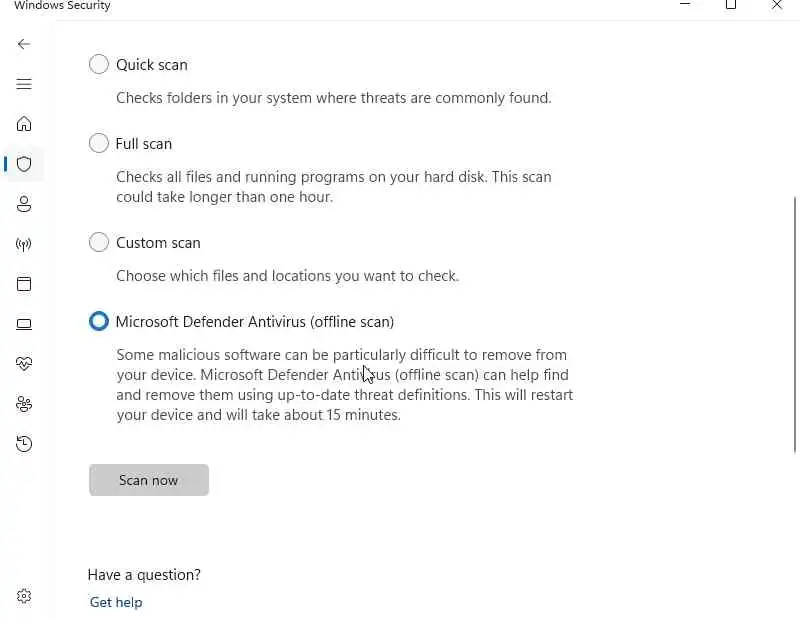Open the Get help link
Screen dimensions: 800x620
[116, 602]
